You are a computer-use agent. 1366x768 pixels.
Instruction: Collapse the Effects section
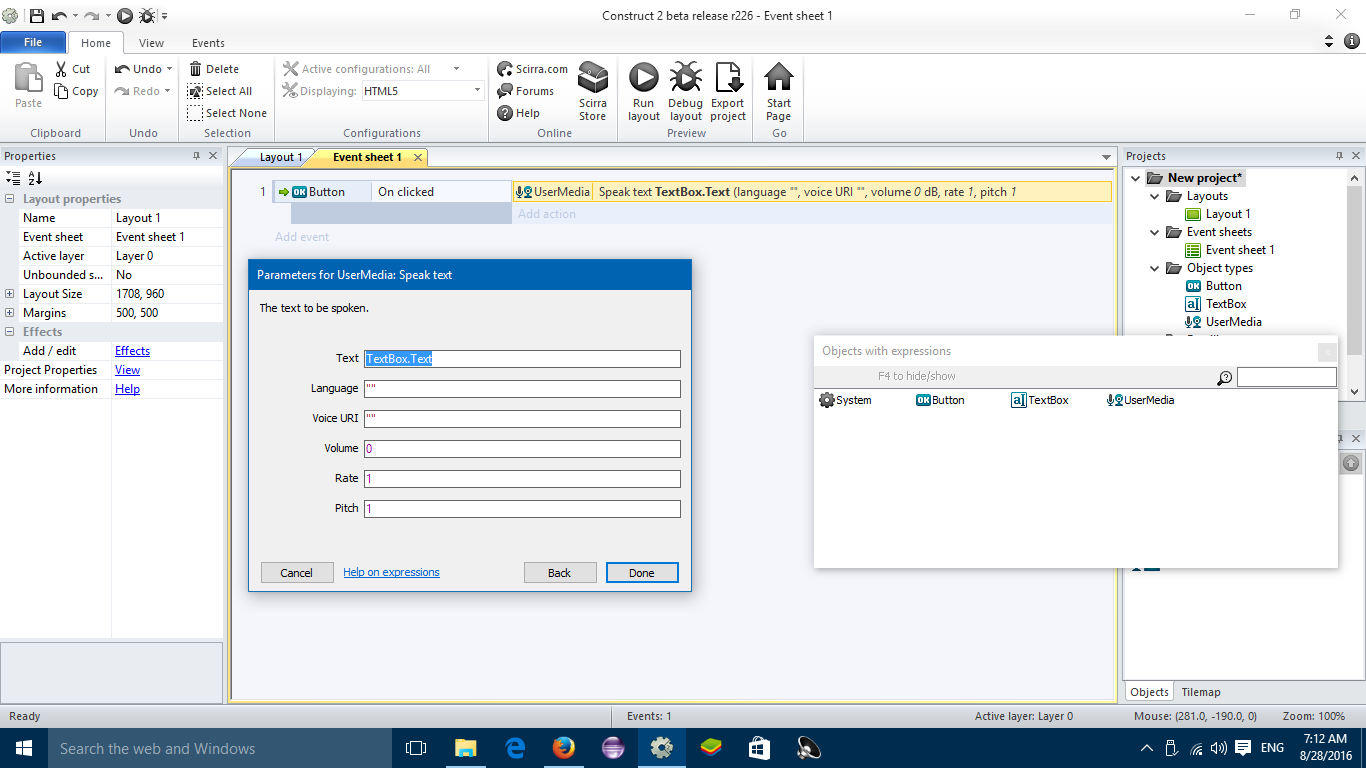coord(10,332)
